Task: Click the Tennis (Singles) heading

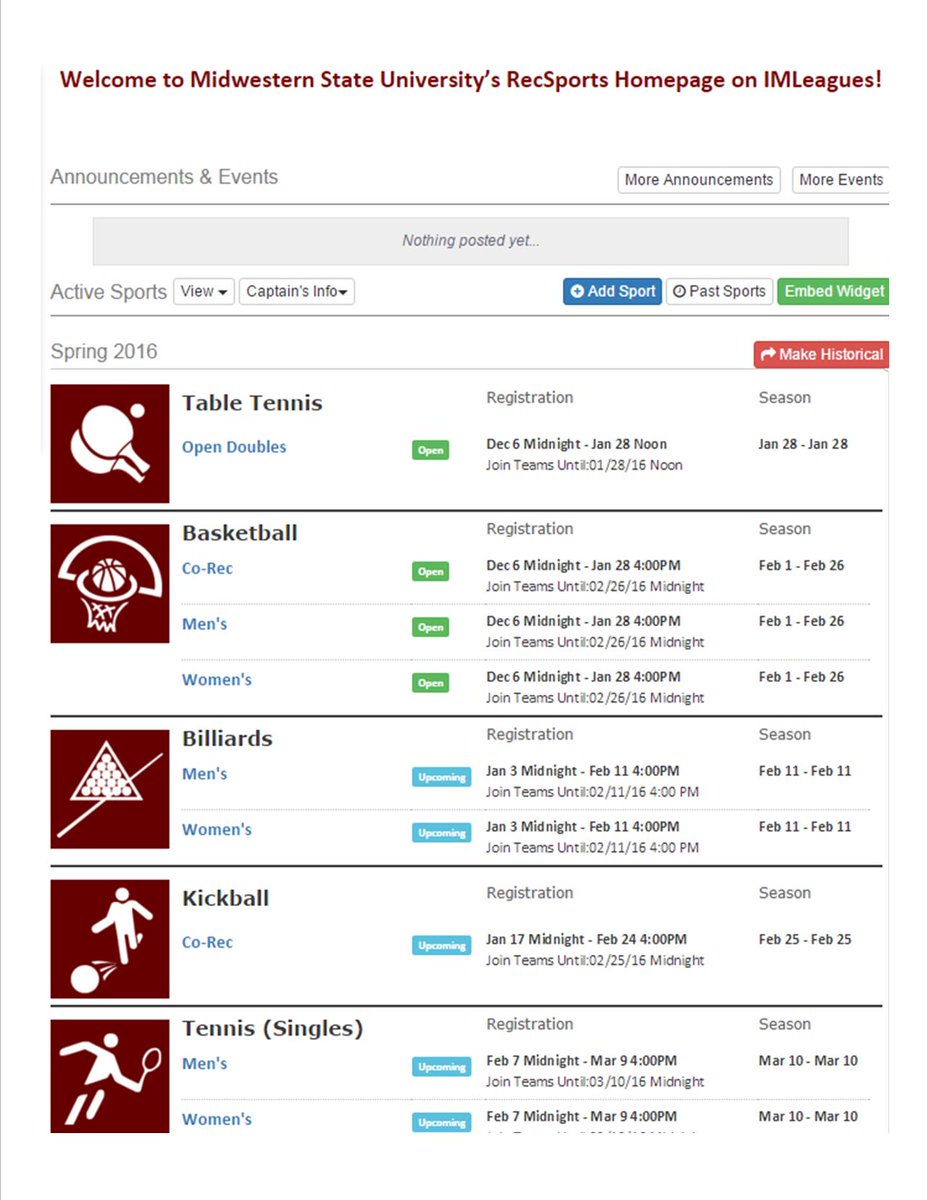Action: (272, 1029)
